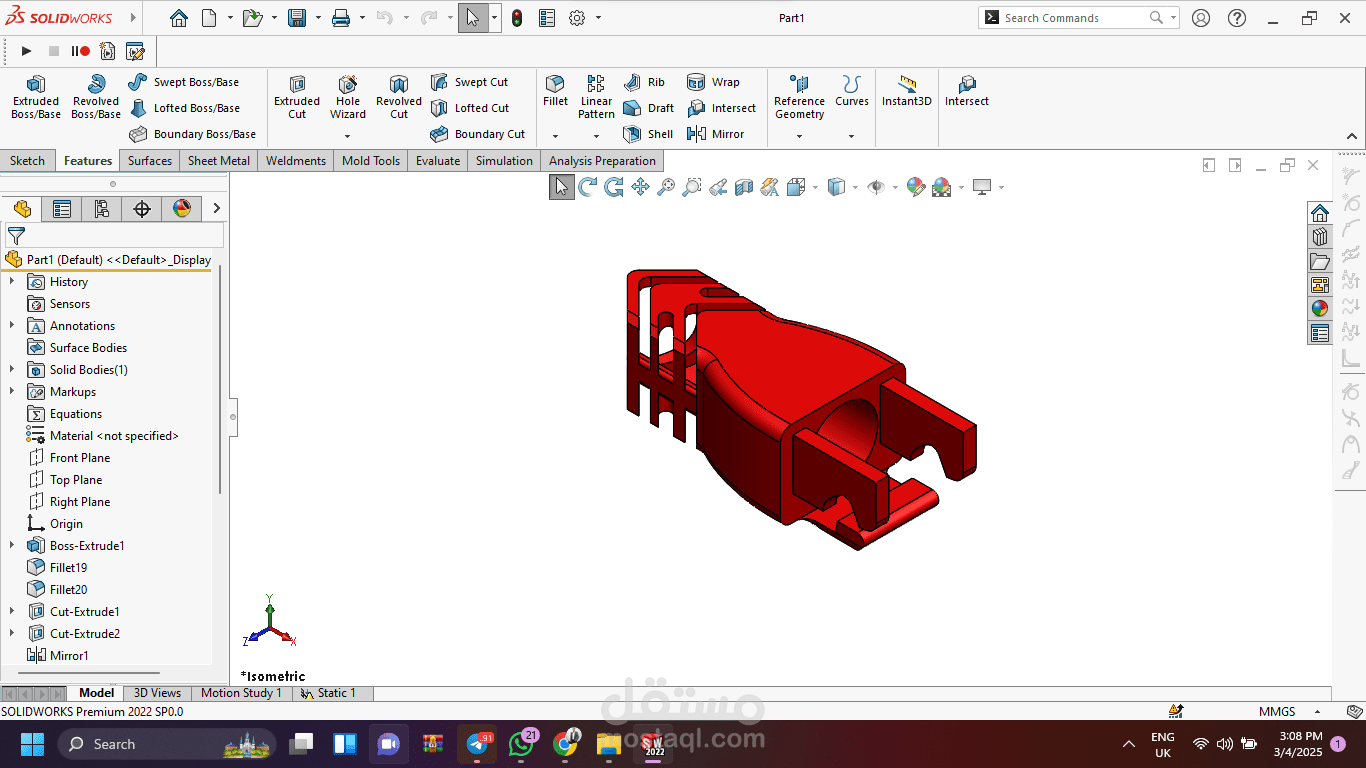
Task: Toggle Instant3D mode
Action: point(907,90)
